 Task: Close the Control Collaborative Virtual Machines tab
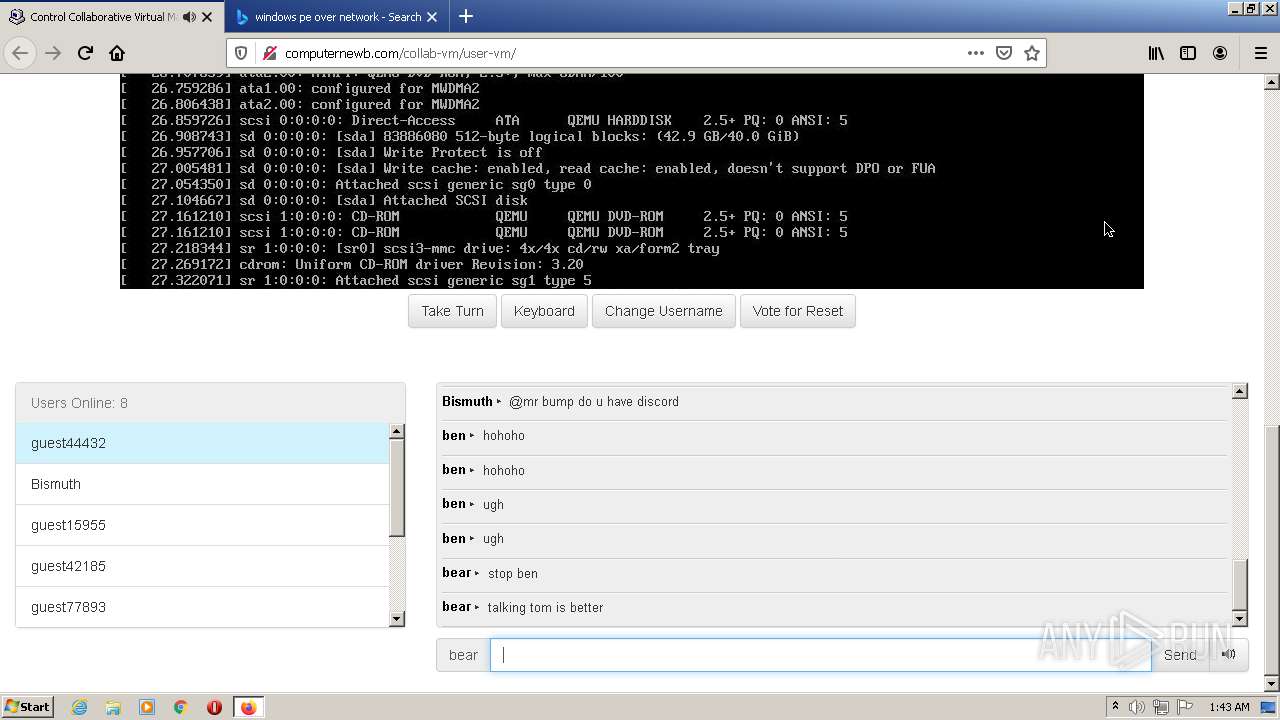[x=207, y=17]
